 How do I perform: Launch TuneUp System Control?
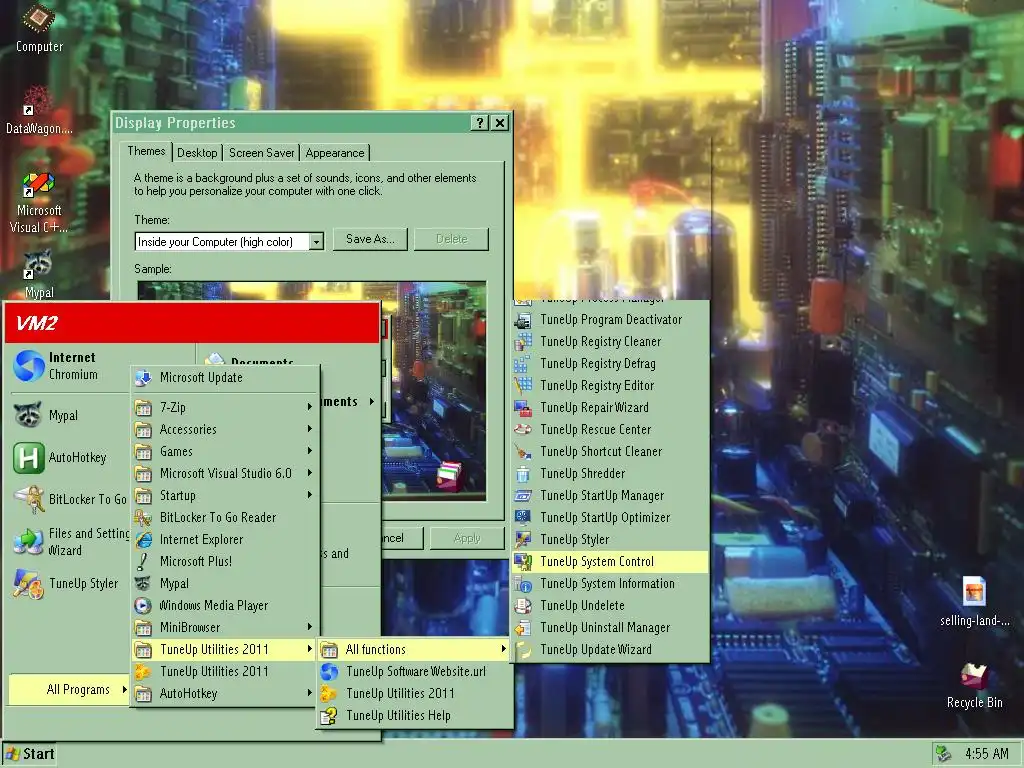[610, 562]
